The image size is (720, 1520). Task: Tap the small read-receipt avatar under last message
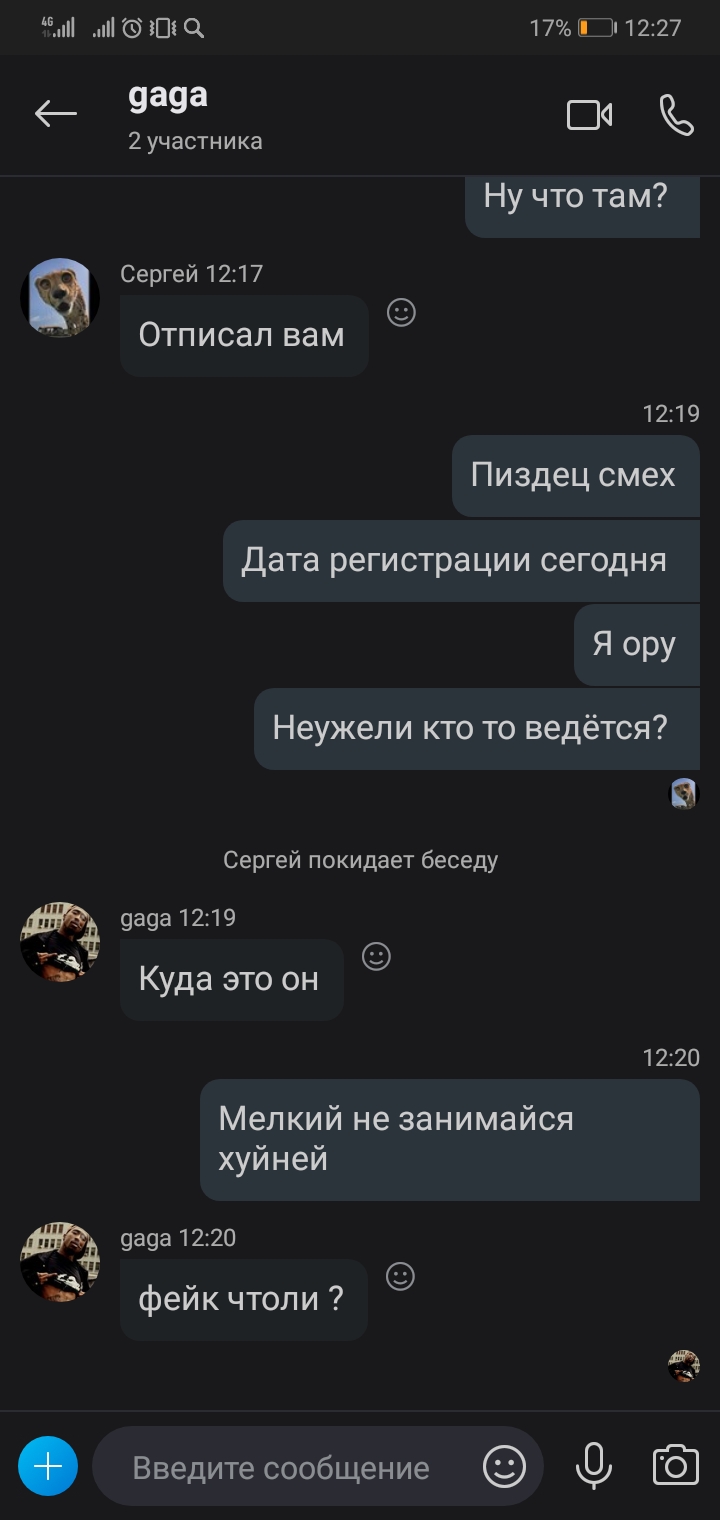[684, 1366]
